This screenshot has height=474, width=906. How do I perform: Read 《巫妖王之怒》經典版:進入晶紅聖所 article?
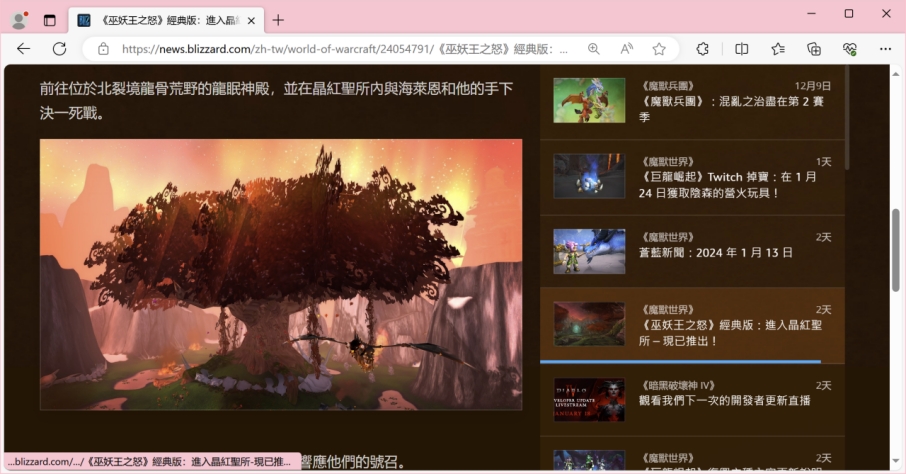click(x=730, y=333)
